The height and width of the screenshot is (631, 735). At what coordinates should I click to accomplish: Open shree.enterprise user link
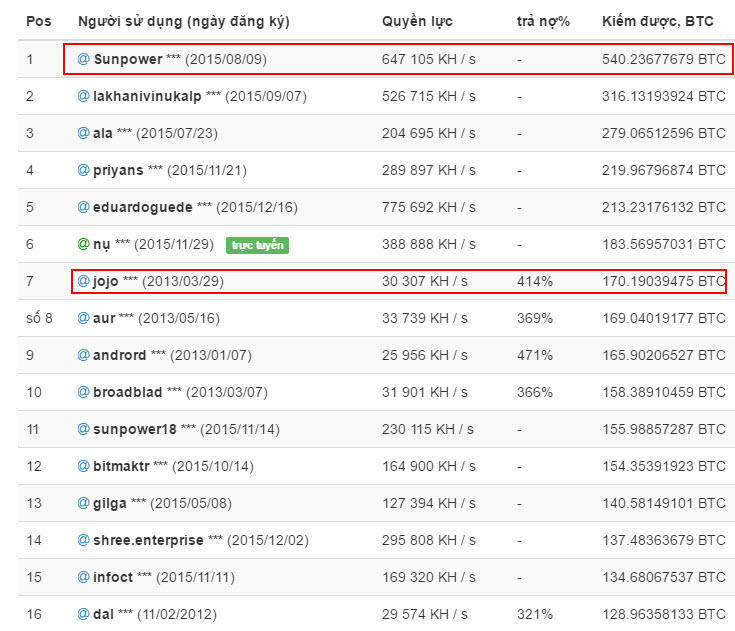pos(148,541)
